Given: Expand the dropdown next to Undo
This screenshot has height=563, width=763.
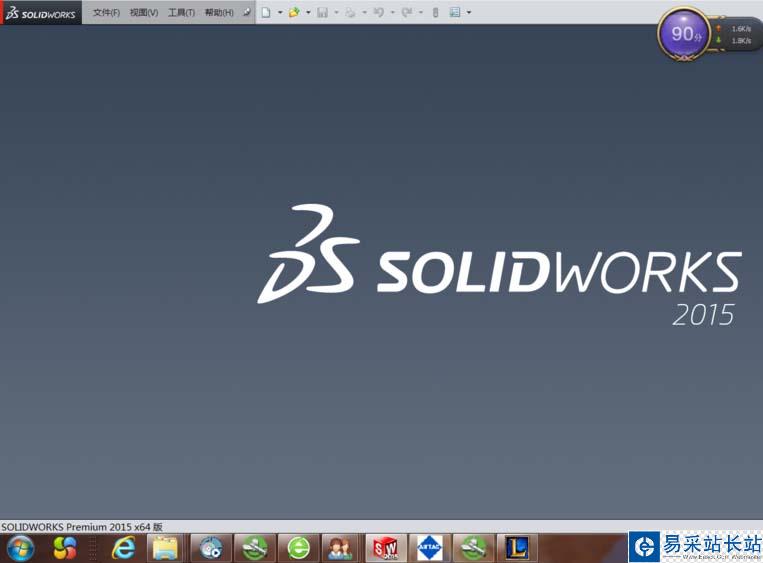Looking at the screenshot, I should coord(393,13).
